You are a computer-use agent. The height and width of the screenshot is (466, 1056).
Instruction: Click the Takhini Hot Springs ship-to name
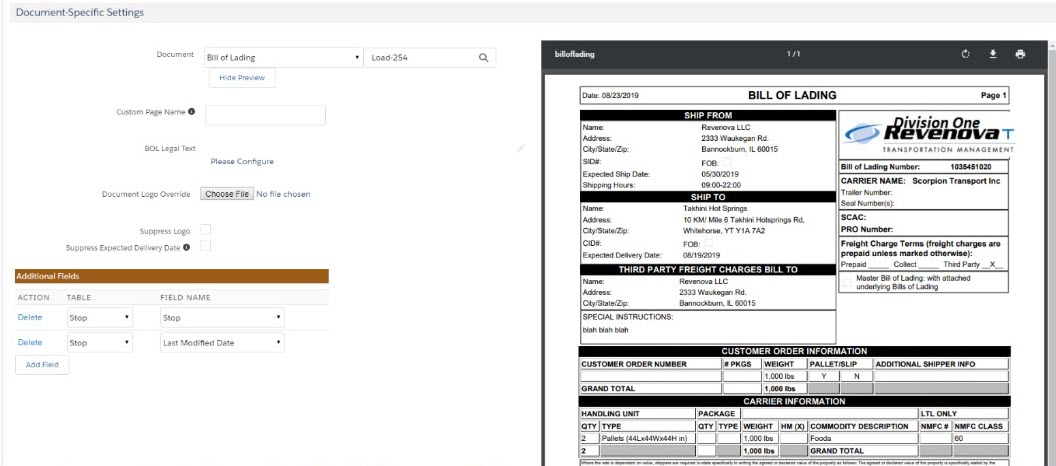tap(715, 209)
